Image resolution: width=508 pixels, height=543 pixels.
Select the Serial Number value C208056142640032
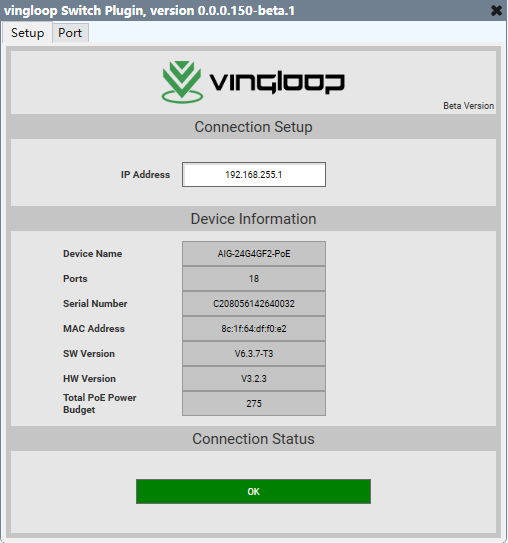(x=254, y=303)
